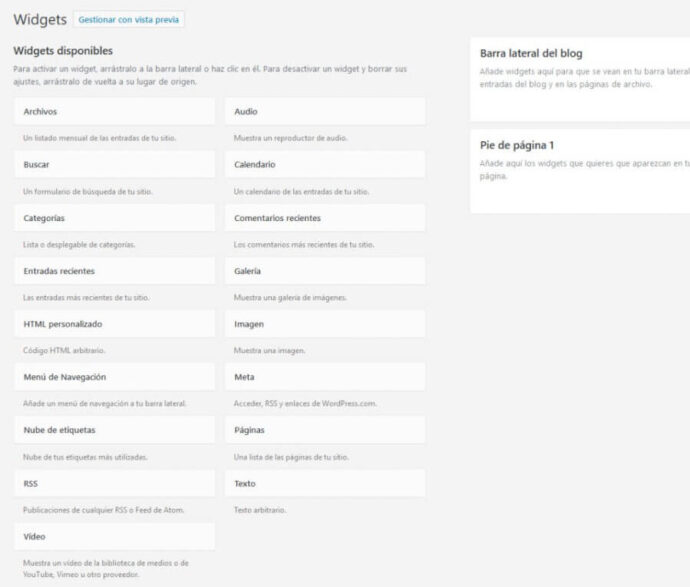Click the Gestionar con vista previa button
This screenshot has height=587, width=690.
pyautogui.click(x=128, y=19)
